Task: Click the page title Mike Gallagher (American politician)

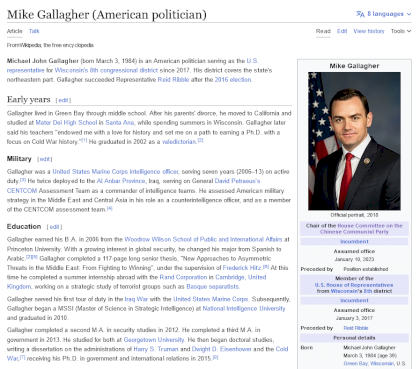Action: tap(107, 14)
